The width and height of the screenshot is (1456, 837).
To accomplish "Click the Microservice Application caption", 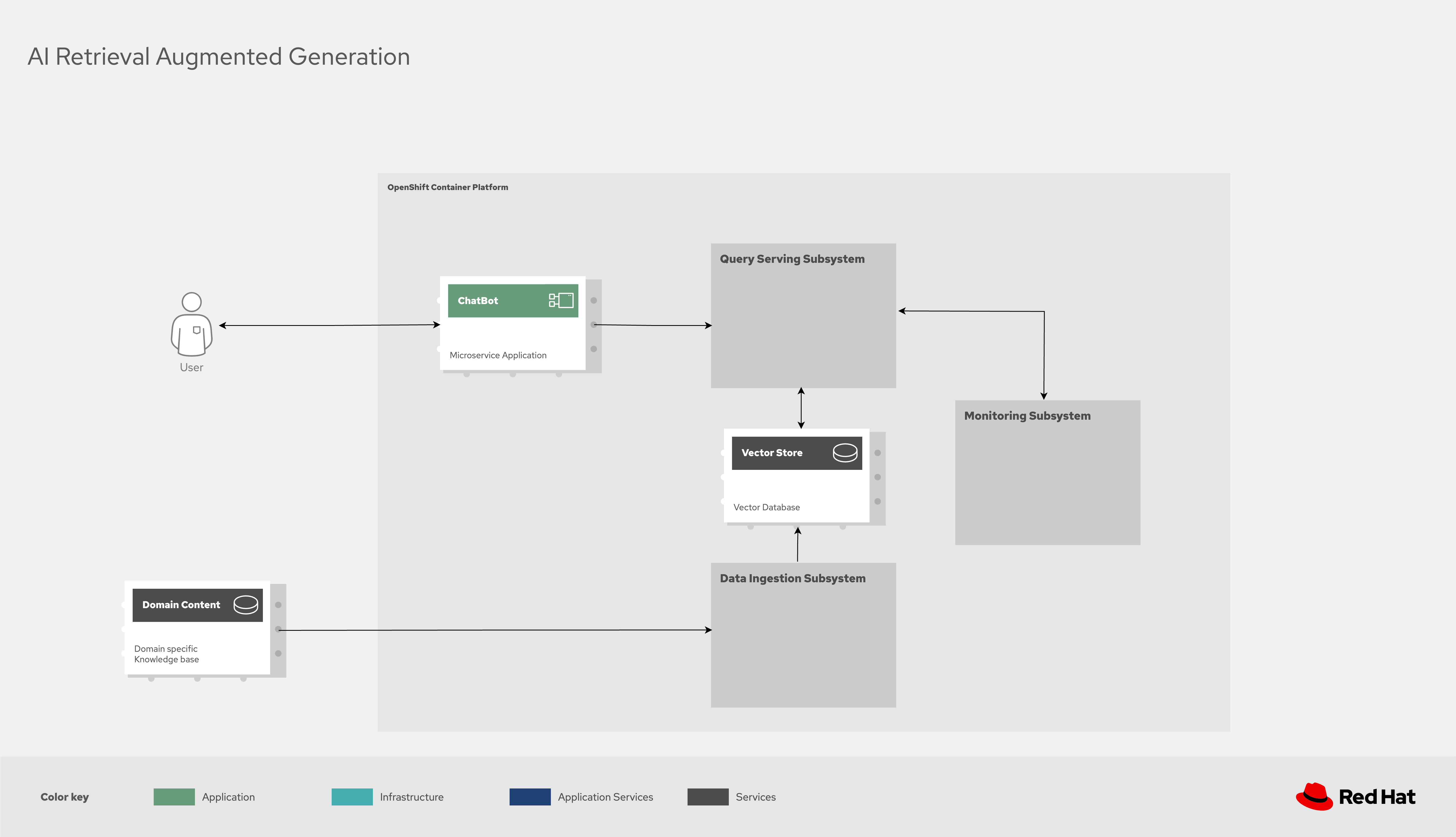I will point(498,355).
